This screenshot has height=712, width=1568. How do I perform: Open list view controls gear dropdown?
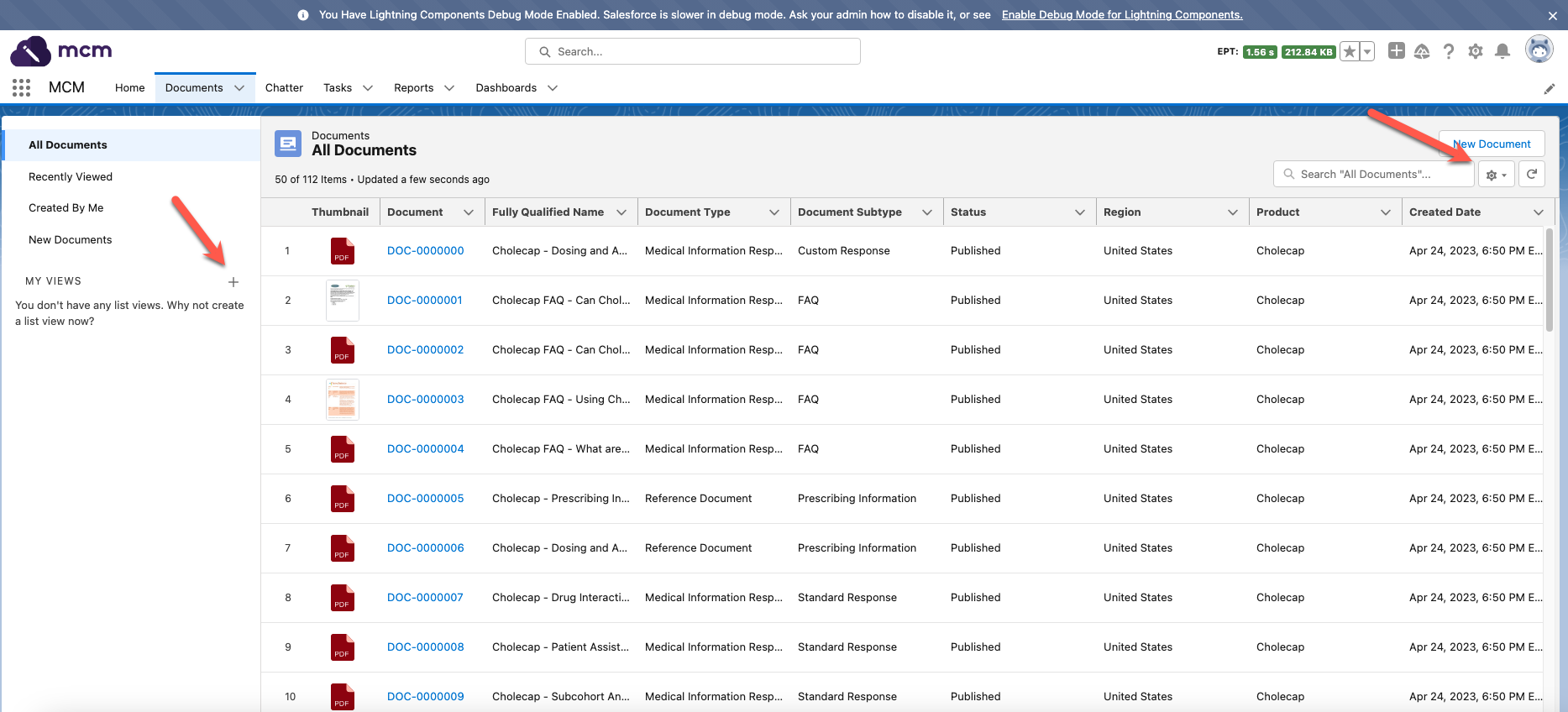1496,175
